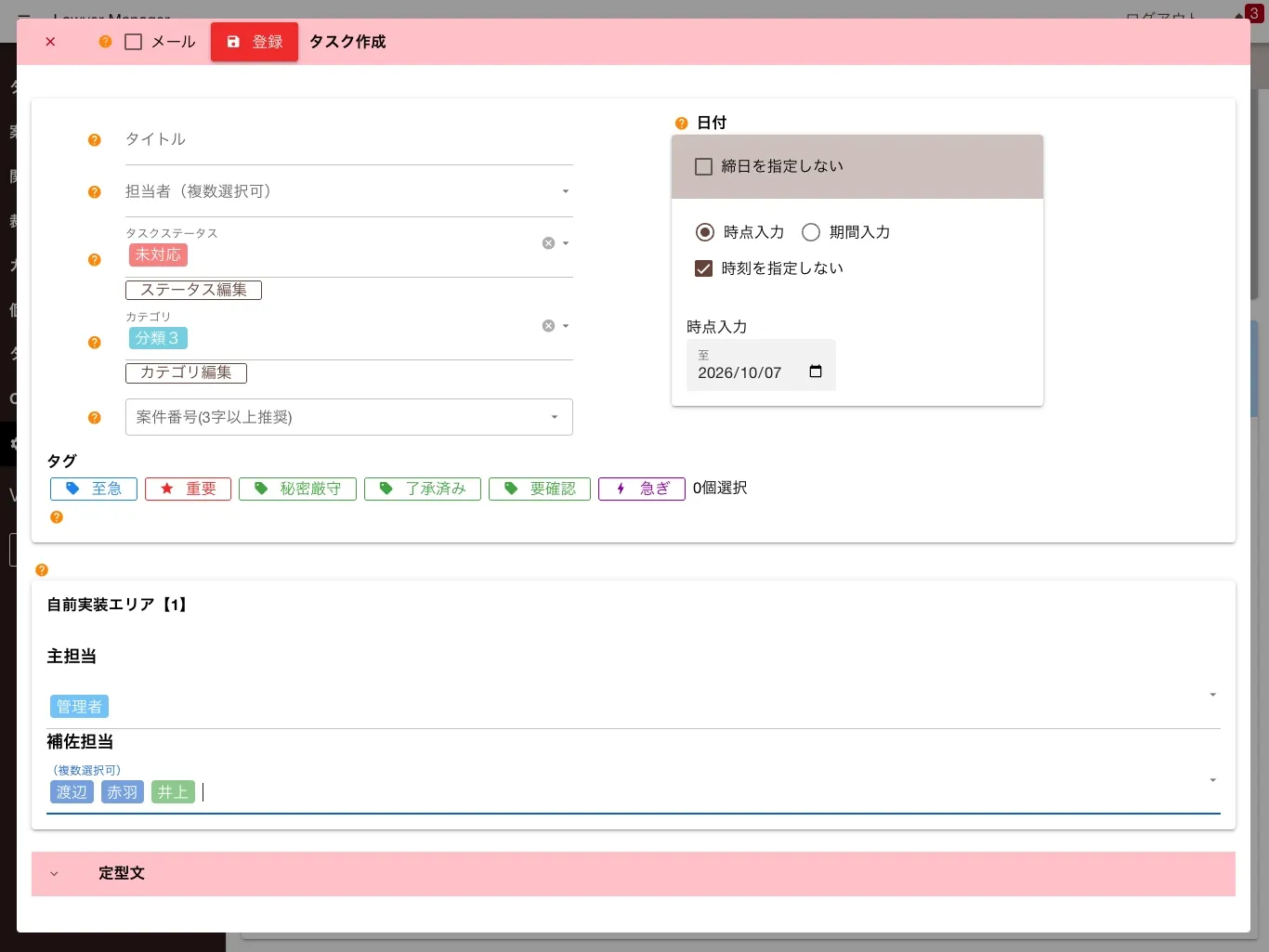Click the カテゴリ編集 button
This screenshot has height=952, width=1269.
(186, 373)
